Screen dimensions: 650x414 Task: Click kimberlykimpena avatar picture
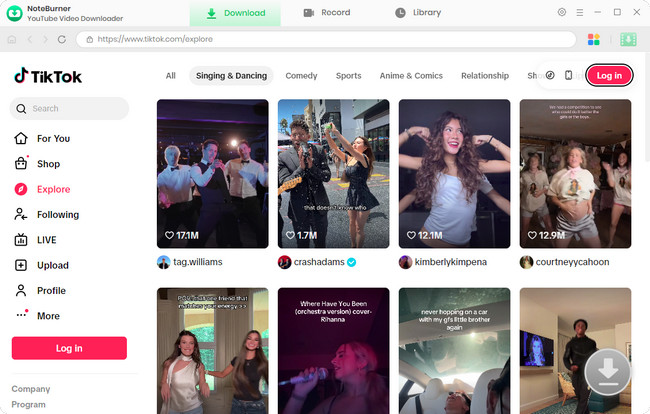pyautogui.click(x=405, y=262)
